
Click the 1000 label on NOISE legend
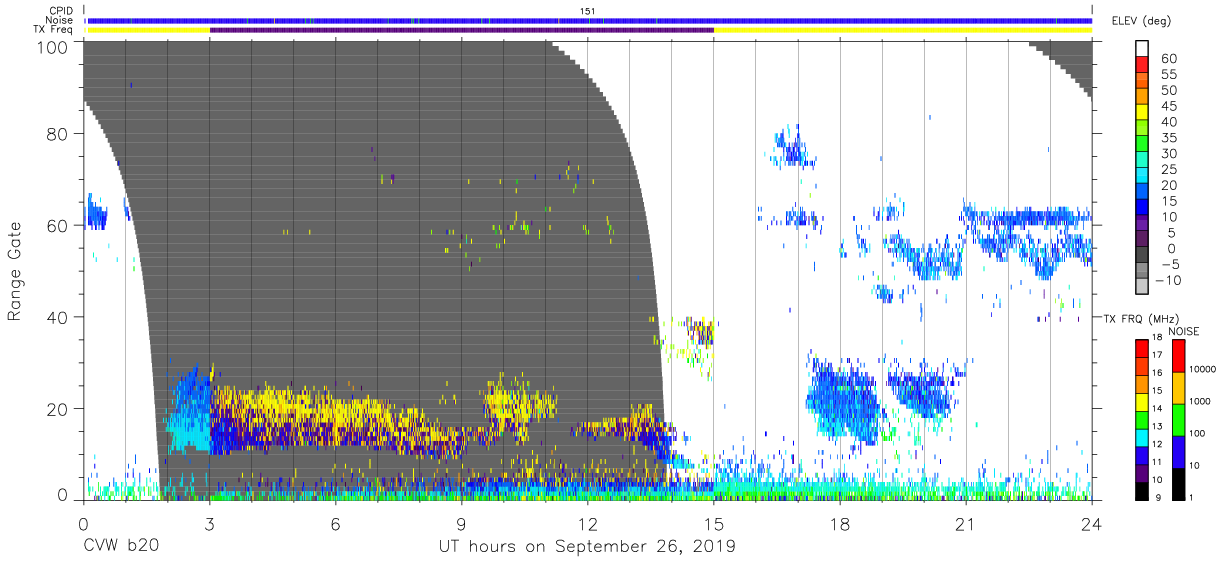click(x=1200, y=402)
